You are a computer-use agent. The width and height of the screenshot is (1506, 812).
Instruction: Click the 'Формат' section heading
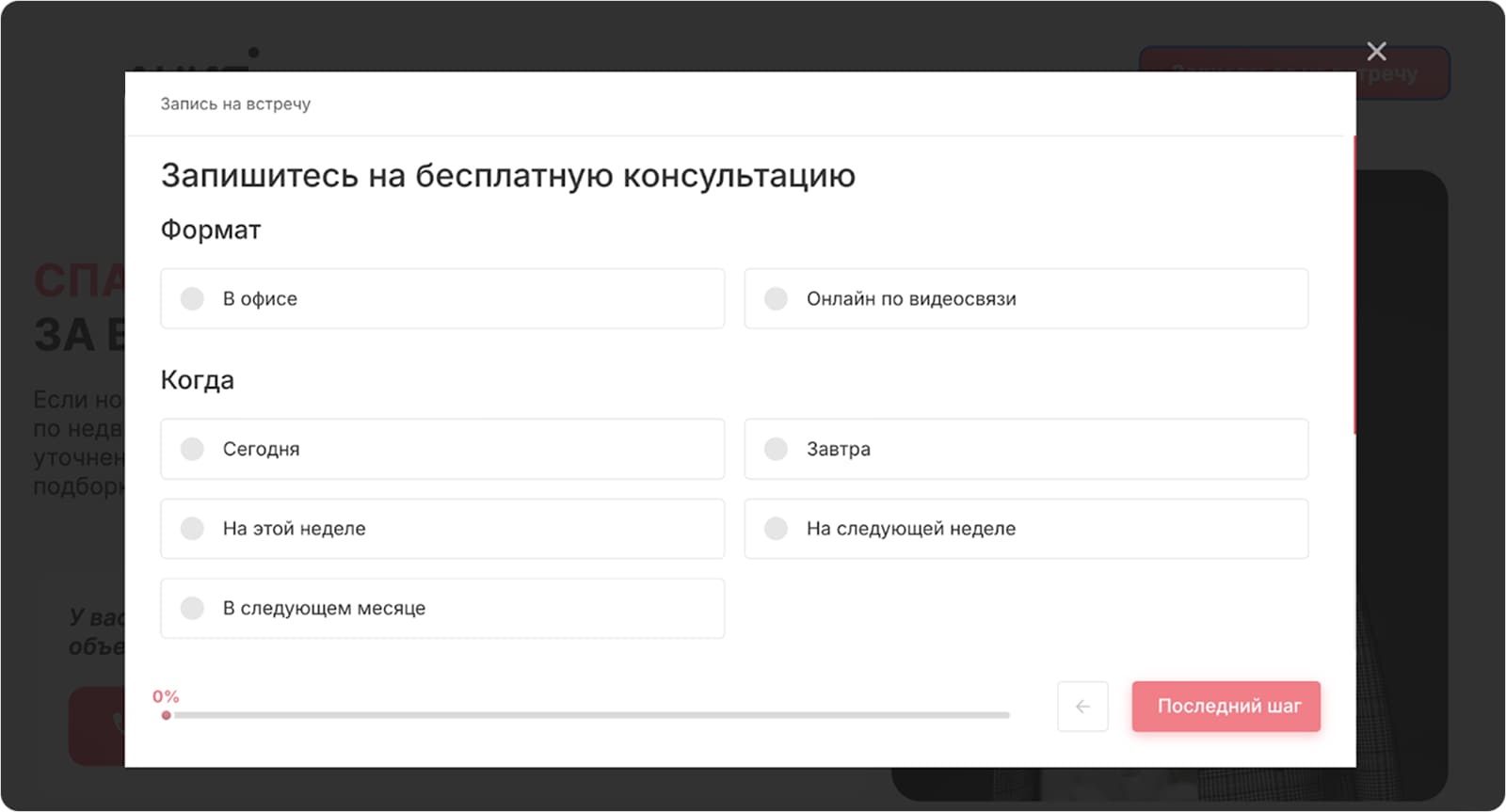point(210,230)
